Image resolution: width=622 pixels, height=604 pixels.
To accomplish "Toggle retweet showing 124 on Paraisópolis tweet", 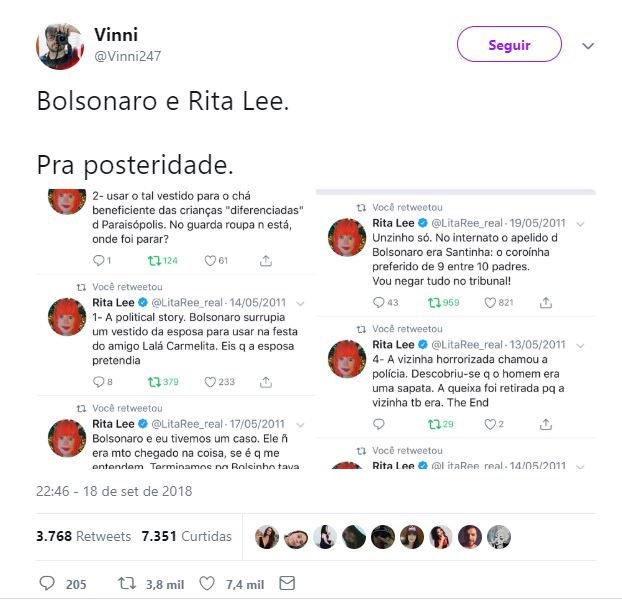I will pyautogui.click(x=154, y=261).
